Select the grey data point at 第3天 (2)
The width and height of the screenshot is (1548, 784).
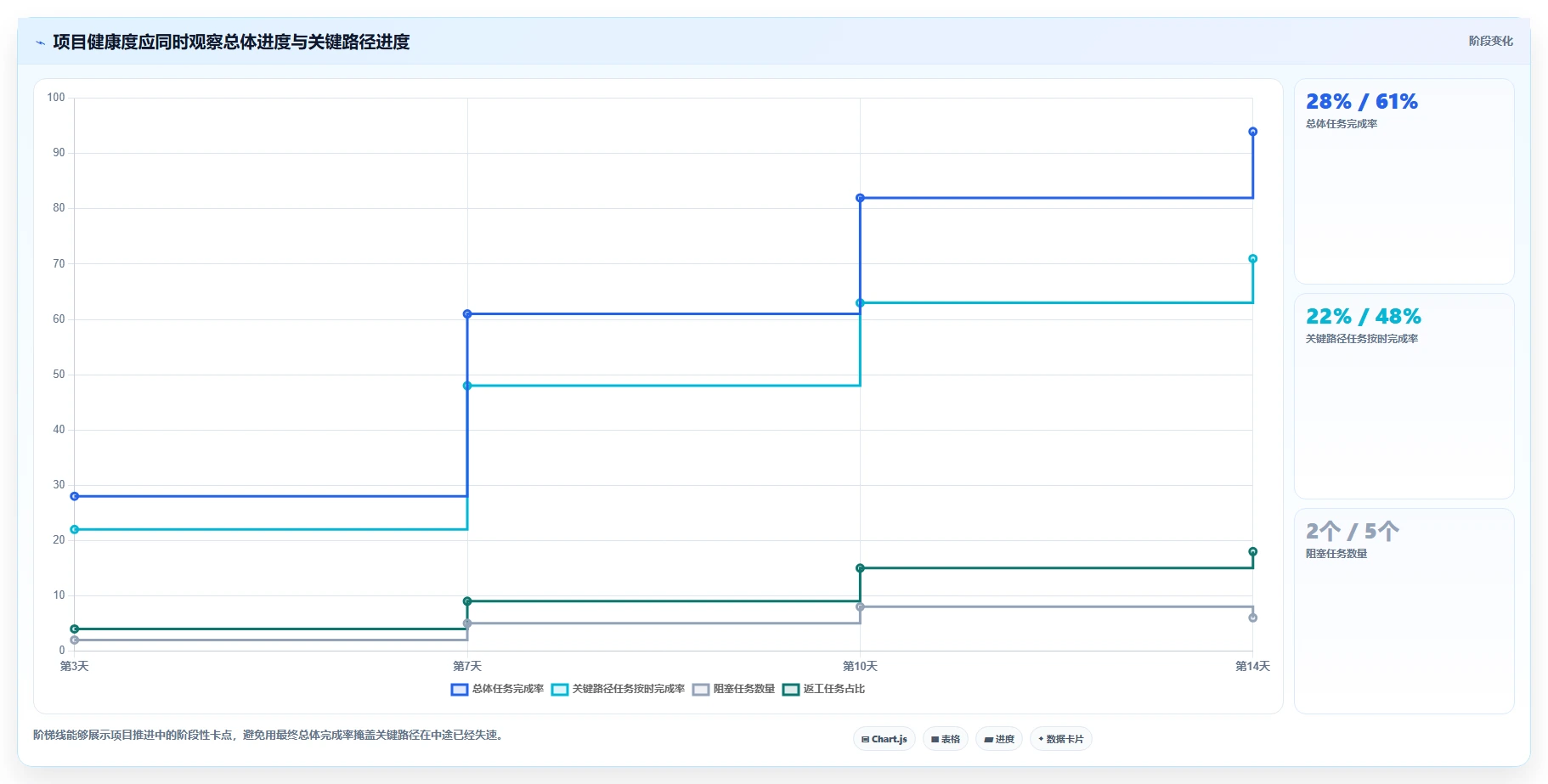pos(75,640)
